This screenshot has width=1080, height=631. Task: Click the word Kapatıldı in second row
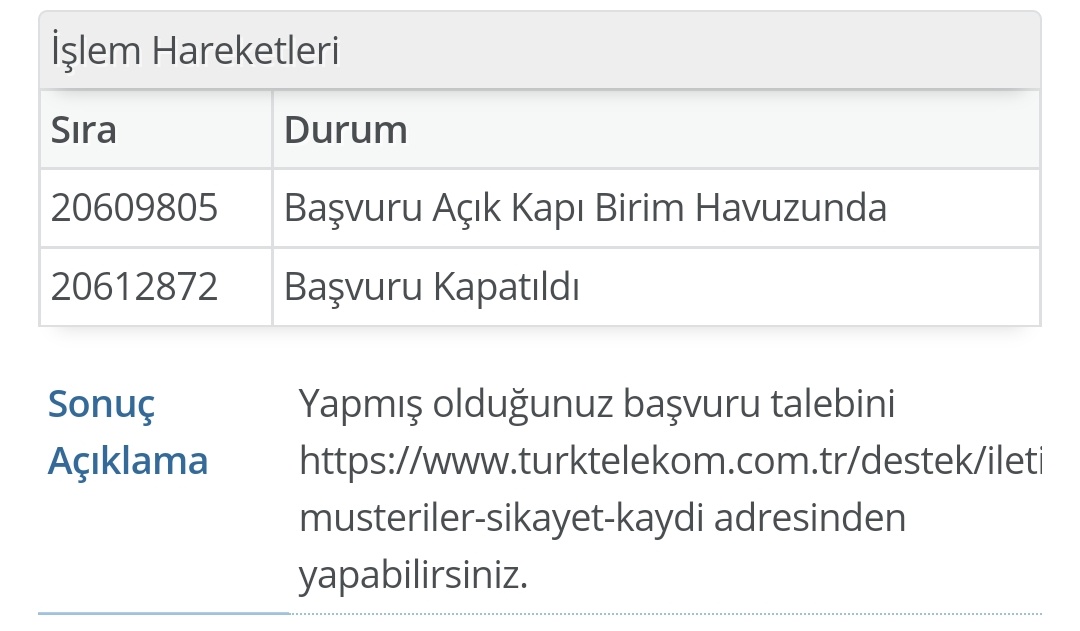[x=506, y=286]
